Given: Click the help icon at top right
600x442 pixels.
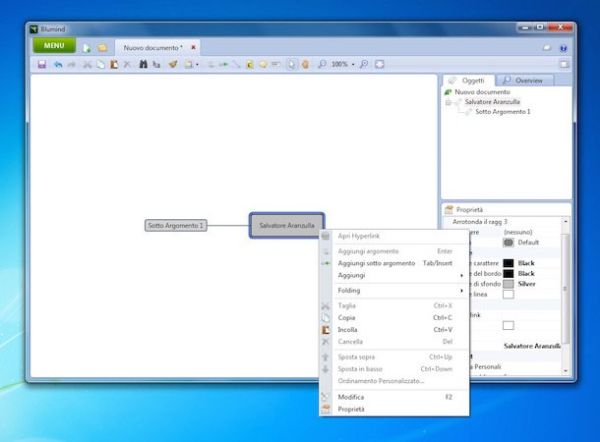Looking at the screenshot, I should [x=563, y=47].
